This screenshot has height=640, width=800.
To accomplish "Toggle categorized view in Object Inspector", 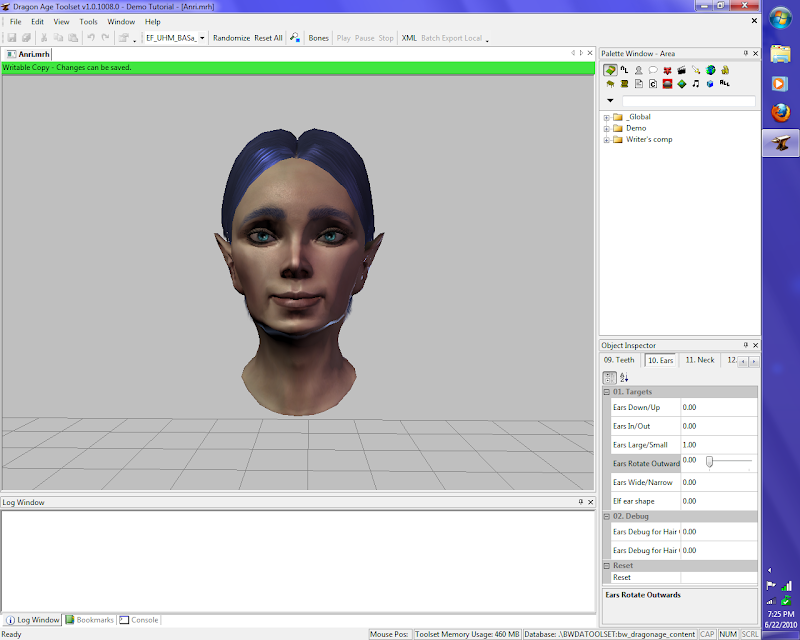I will click(x=609, y=377).
